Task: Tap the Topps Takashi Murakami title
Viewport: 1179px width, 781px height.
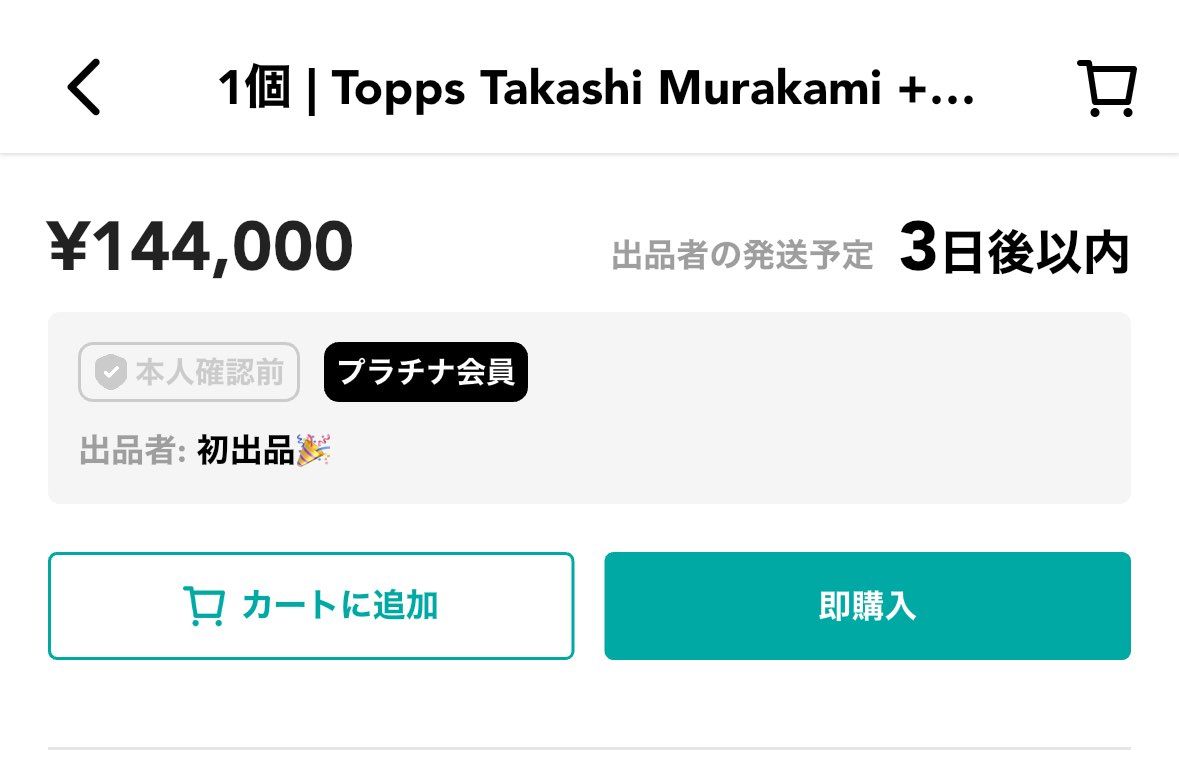Action: 606,88
